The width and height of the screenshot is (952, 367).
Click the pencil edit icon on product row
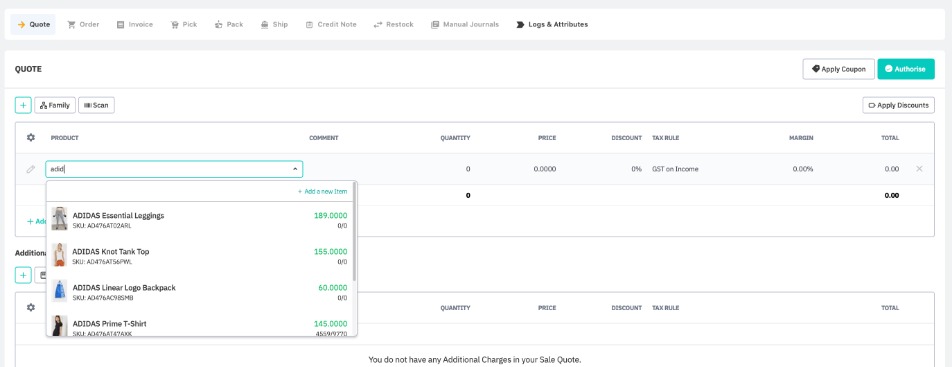coord(31,169)
